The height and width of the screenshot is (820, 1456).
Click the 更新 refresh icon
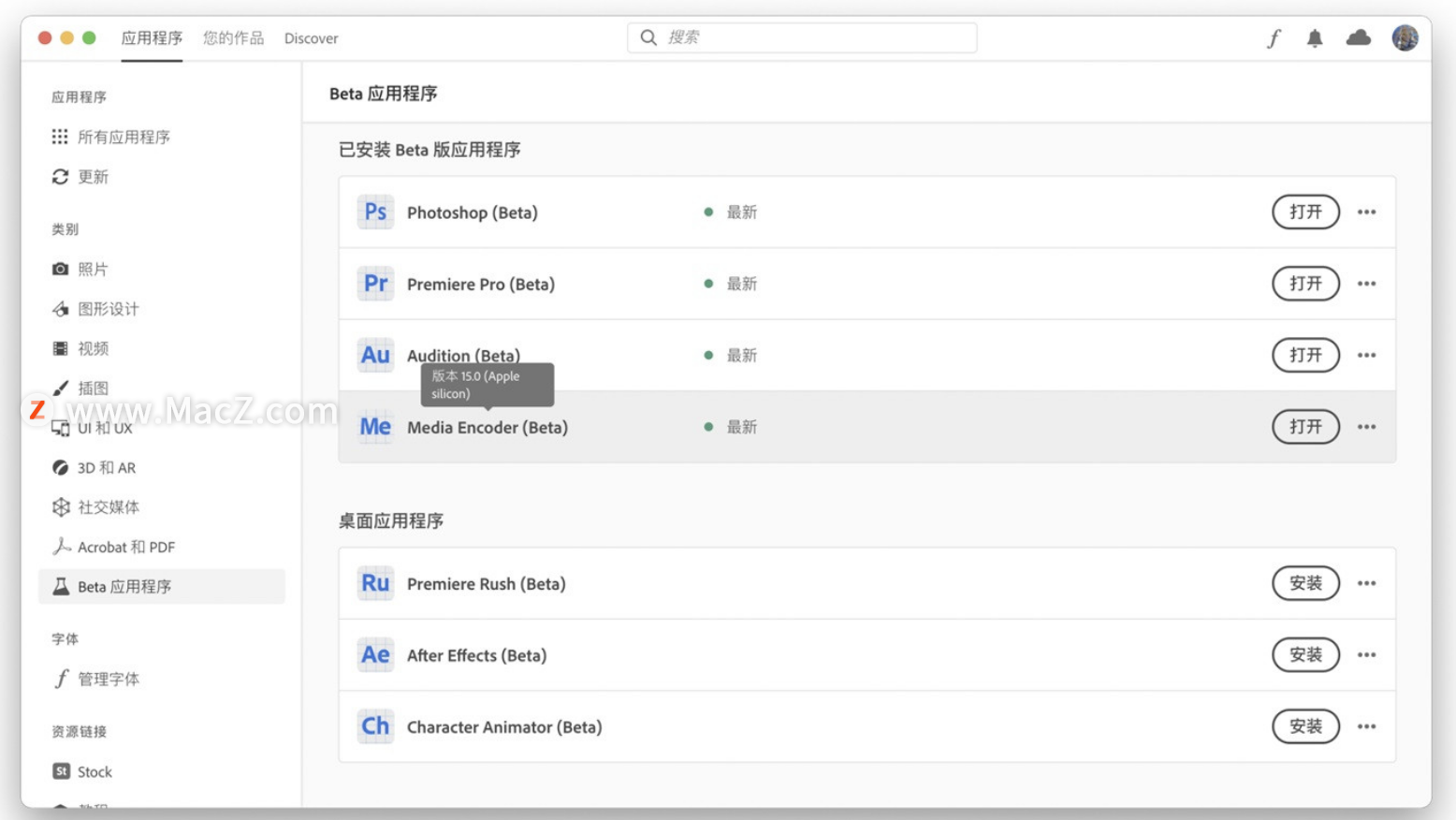coord(60,177)
